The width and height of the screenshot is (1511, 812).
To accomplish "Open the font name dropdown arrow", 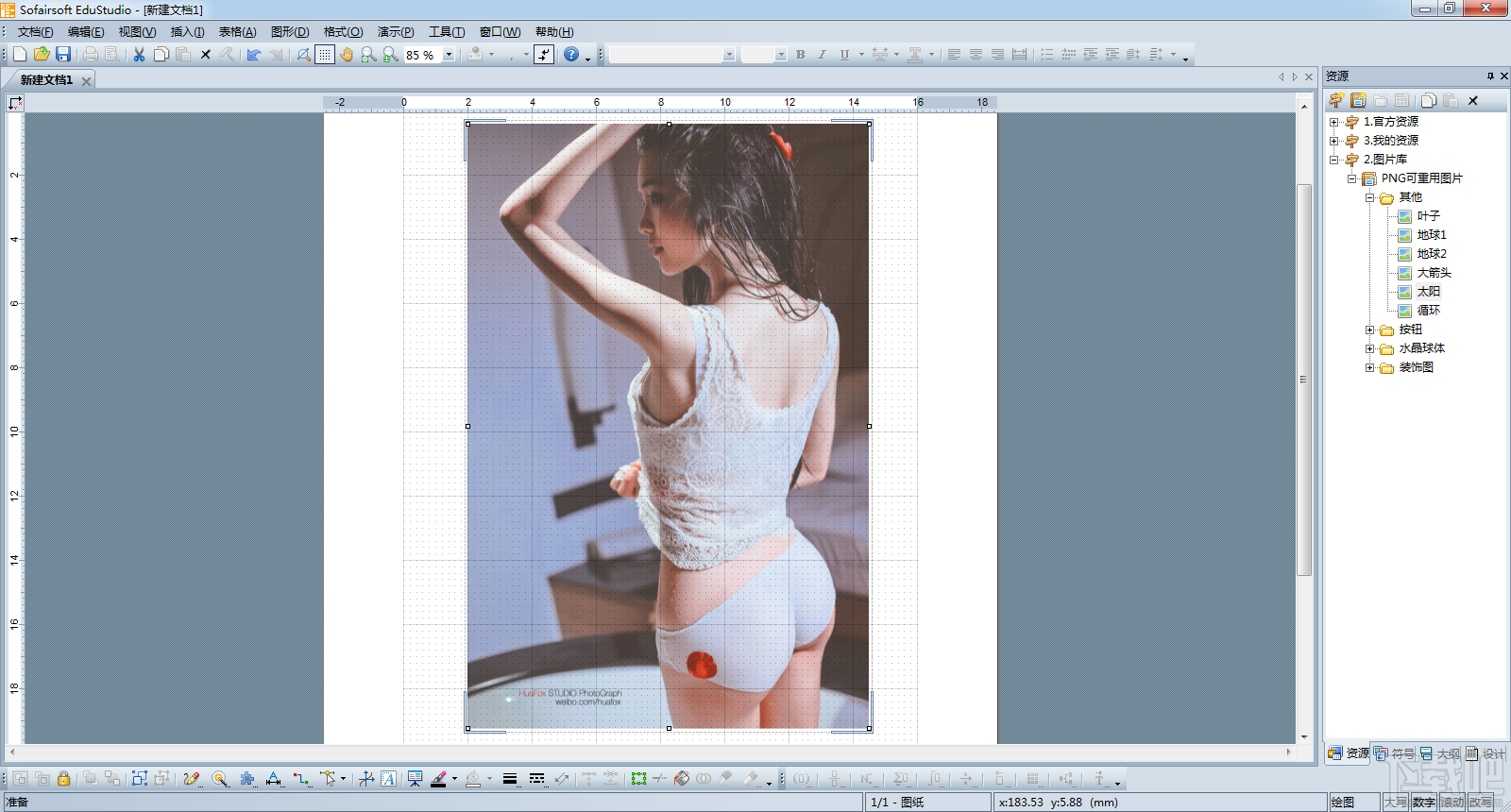I will point(729,55).
